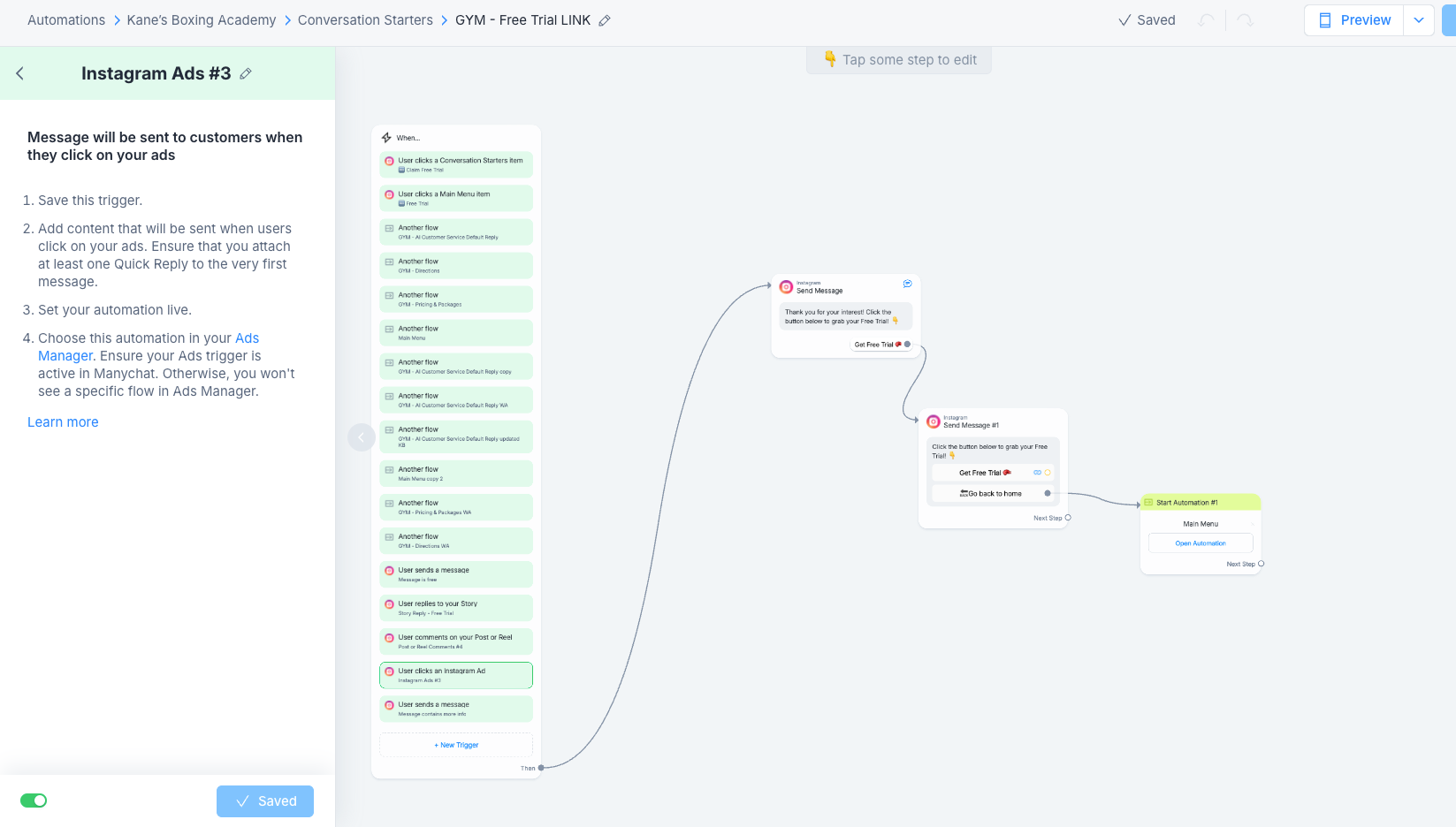Viewport: 1456px width, 827px height.
Task: Select Another flow 'Main Menu copy 2' trigger
Action: 456,473
